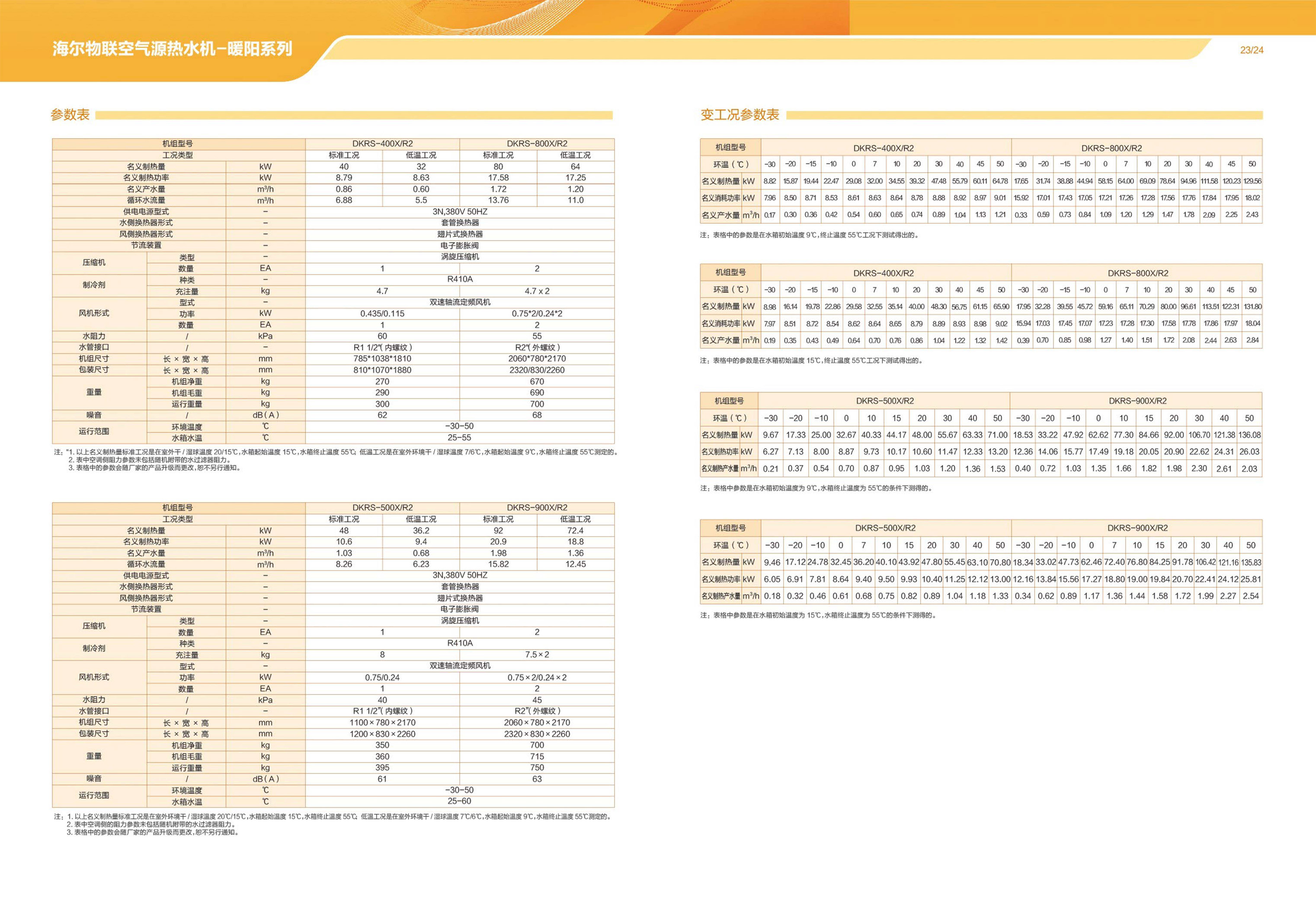Click the tank water temperature range "25-55"
The width and height of the screenshot is (1316, 899).
pyautogui.click(x=459, y=438)
